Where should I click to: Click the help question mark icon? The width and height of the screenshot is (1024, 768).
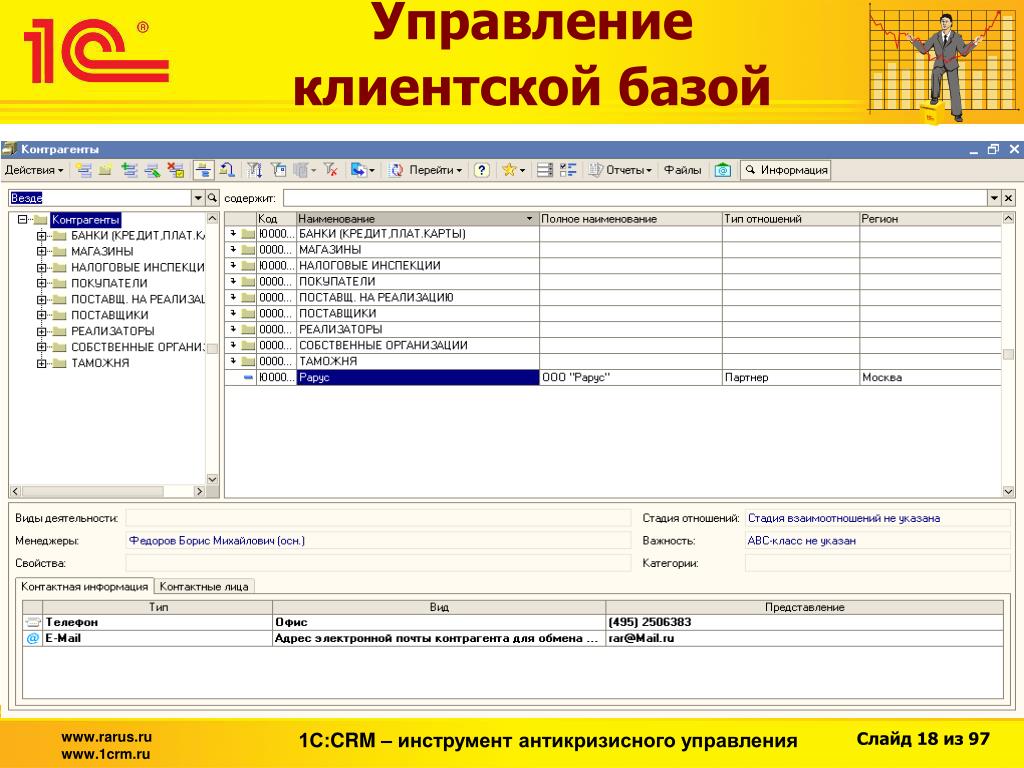point(482,170)
